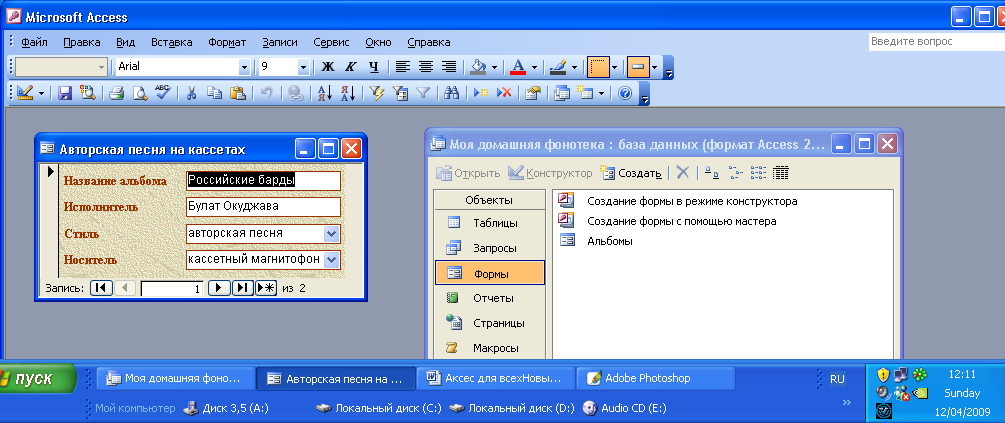Open fill color dropdown arrow
1005x423 pixels.
click(x=494, y=67)
